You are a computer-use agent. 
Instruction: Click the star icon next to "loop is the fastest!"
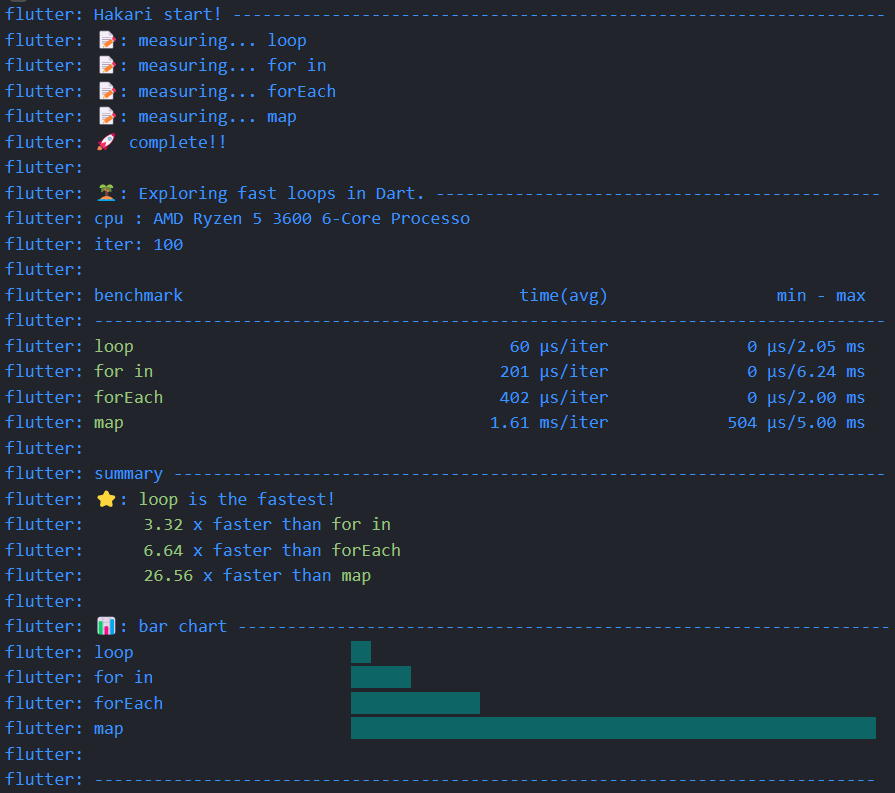pos(104,498)
